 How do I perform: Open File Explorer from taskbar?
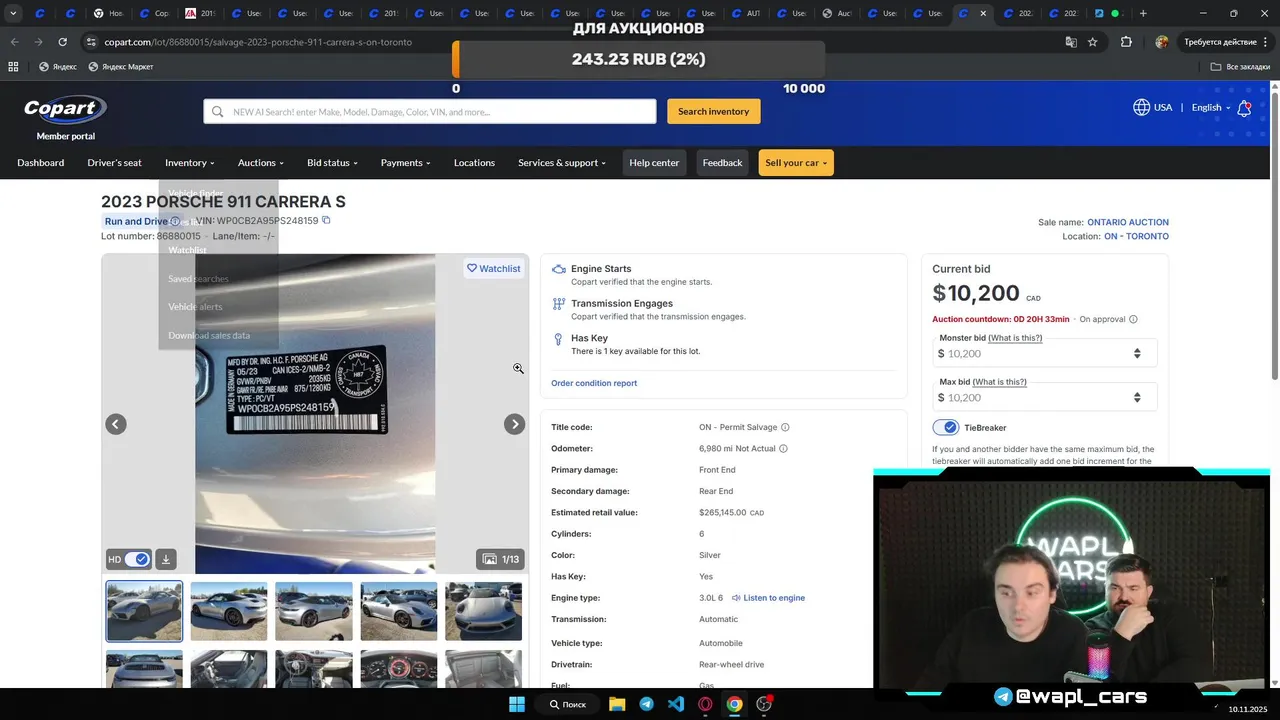tap(617, 704)
